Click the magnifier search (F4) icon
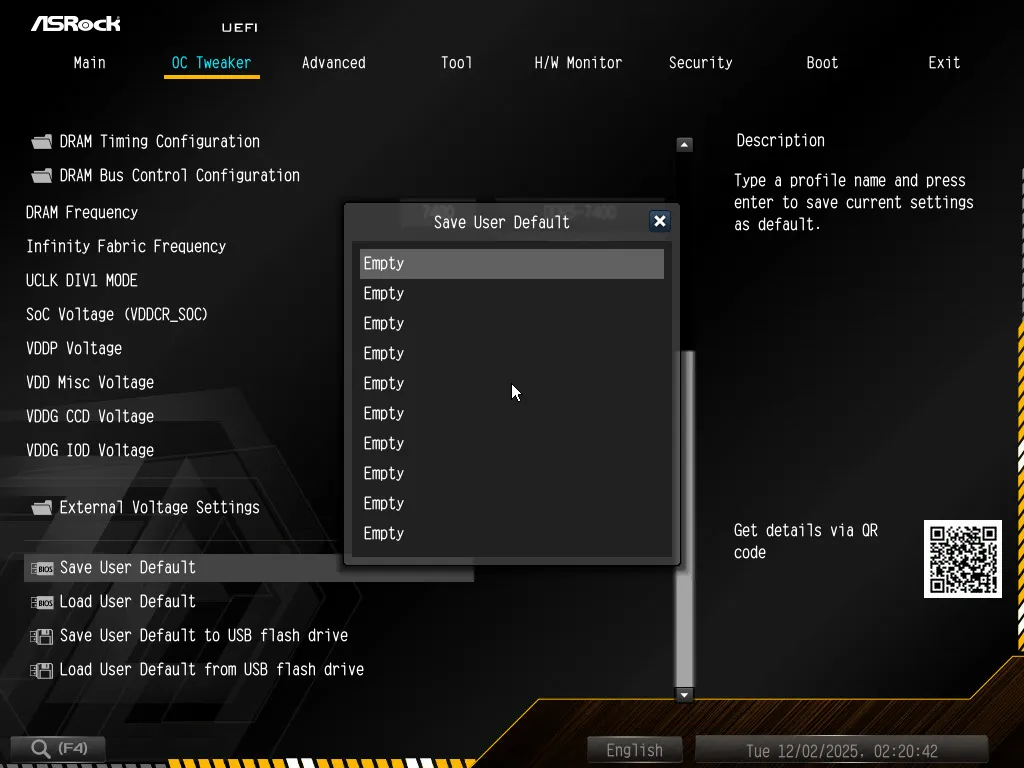 41,748
